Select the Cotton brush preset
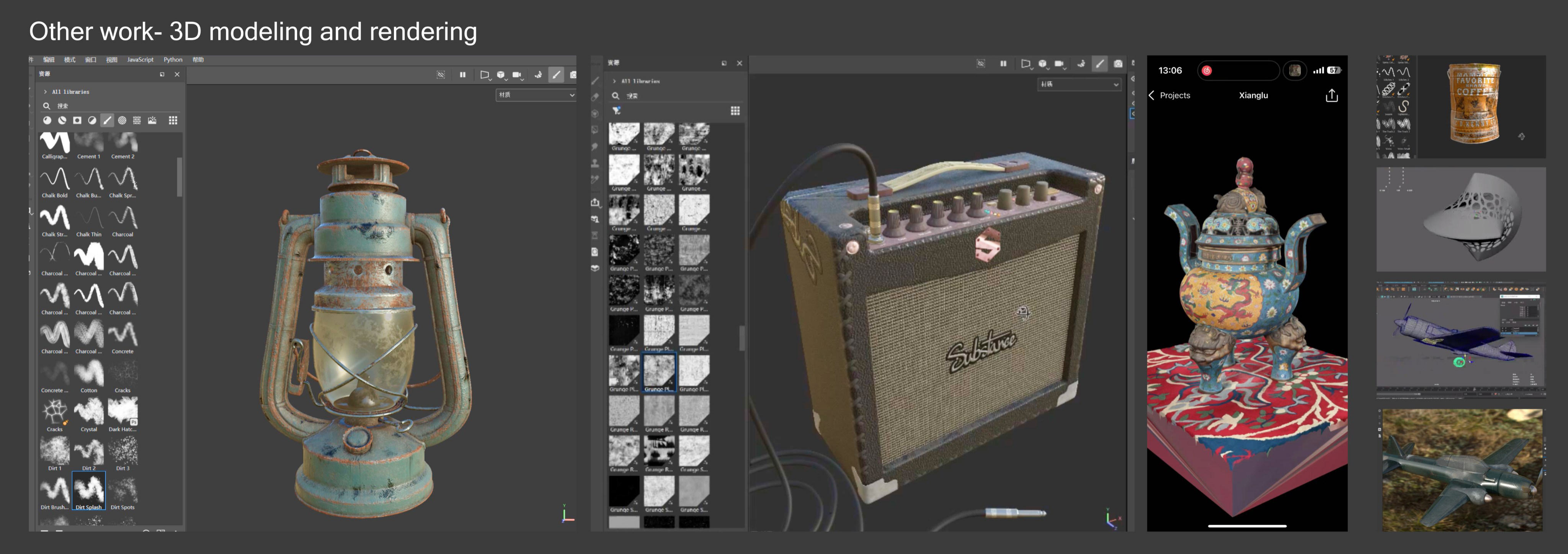Viewport: 1568px width, 554px height. tap(89, 376)
